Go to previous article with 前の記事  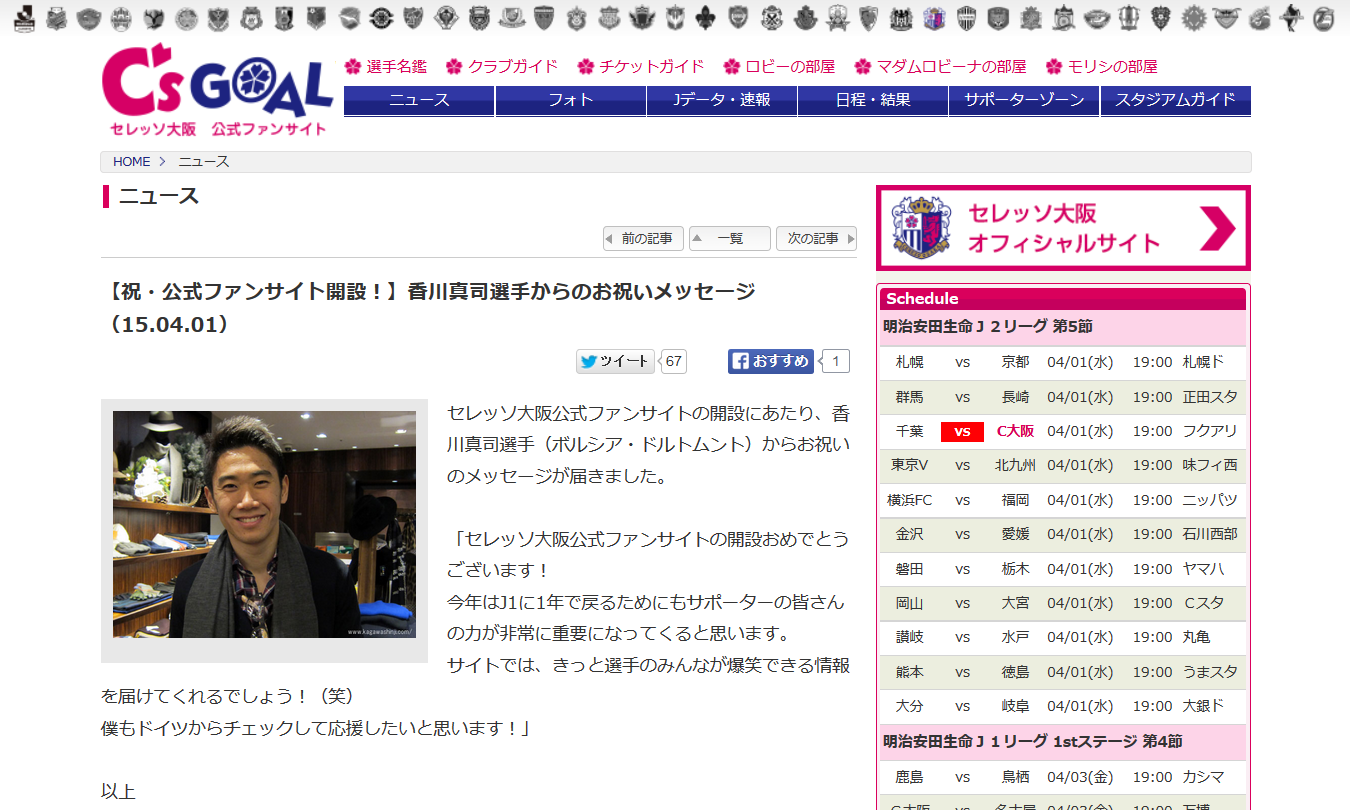[x=644, y=239]
